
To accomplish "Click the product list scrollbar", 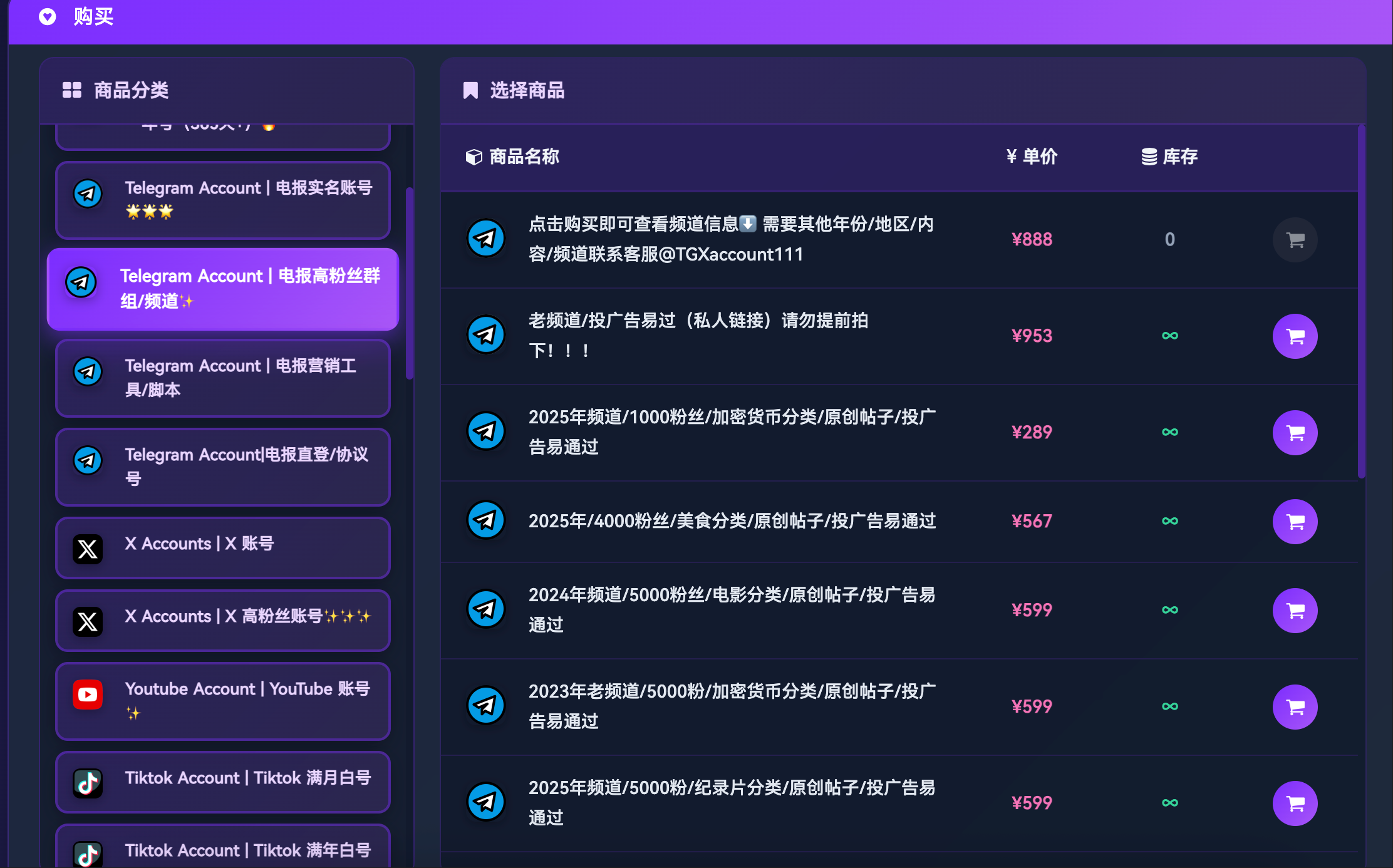I will click(x=1361, y=301).
